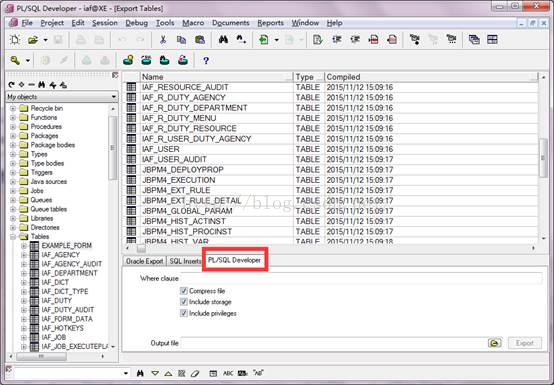The height and width of the screenshot is (385, 554).
Task: Click the ABC match case icon
Action: pyautogui.click(x=228, y=373)
